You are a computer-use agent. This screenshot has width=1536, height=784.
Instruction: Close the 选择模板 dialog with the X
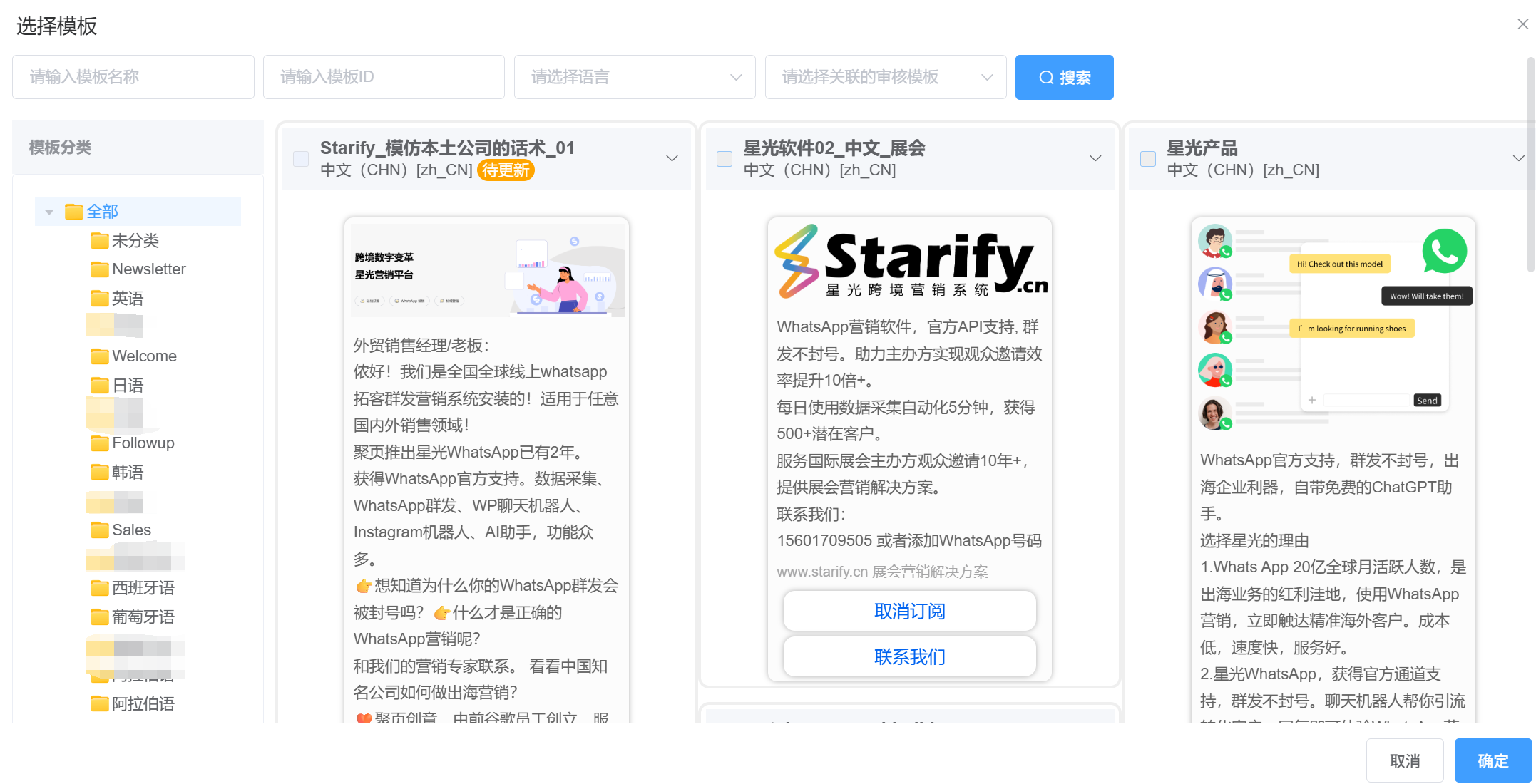tap(1522, 24)
